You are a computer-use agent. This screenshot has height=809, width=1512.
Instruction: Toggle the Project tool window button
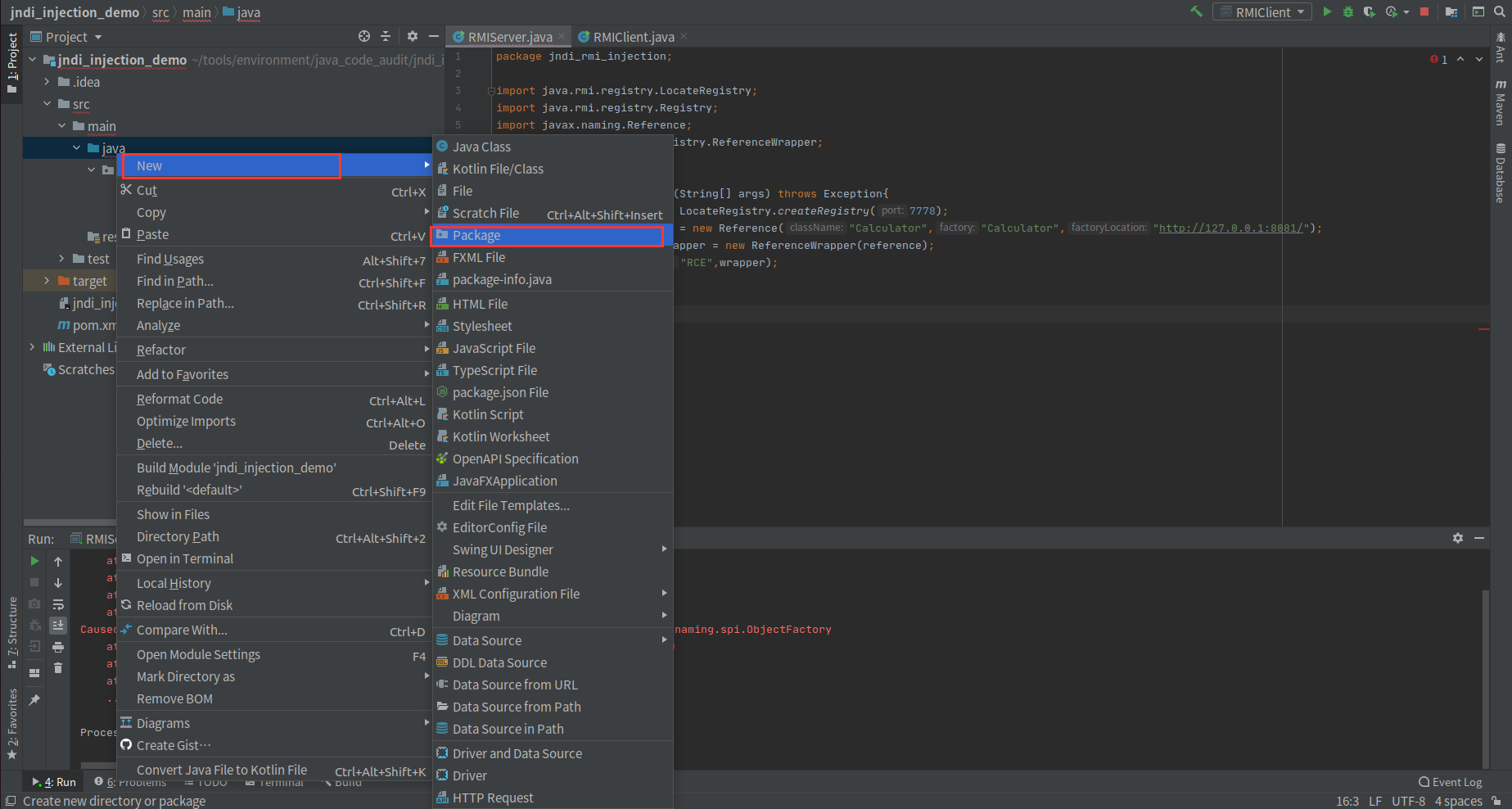click(11, 63)
